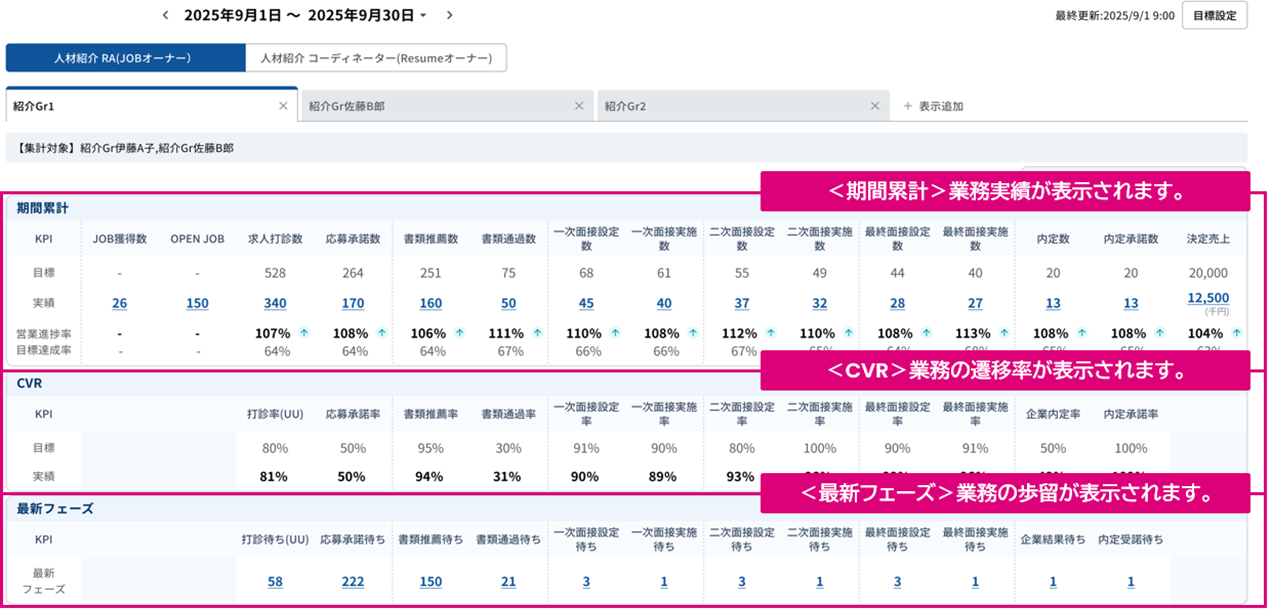
Task: Close the 紹介Gr1 tab
Action: (283, 106)
